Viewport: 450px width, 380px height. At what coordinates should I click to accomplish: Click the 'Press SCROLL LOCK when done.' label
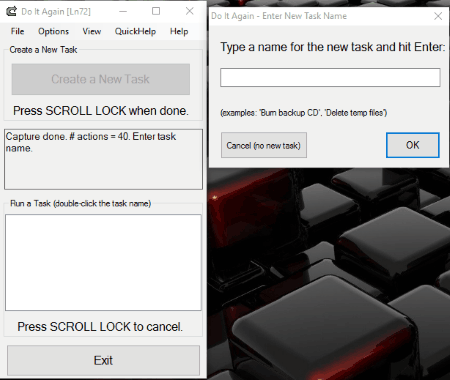(x=101, y=111)
